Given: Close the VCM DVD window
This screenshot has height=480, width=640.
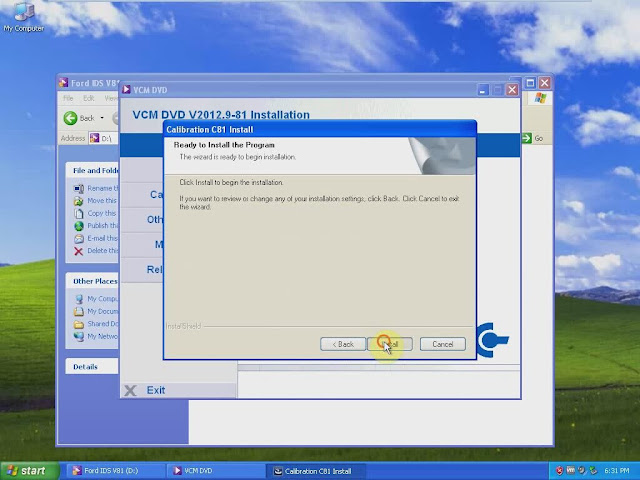Looking at the screenshot, I should pyautogui.click(x=512, y=90).
